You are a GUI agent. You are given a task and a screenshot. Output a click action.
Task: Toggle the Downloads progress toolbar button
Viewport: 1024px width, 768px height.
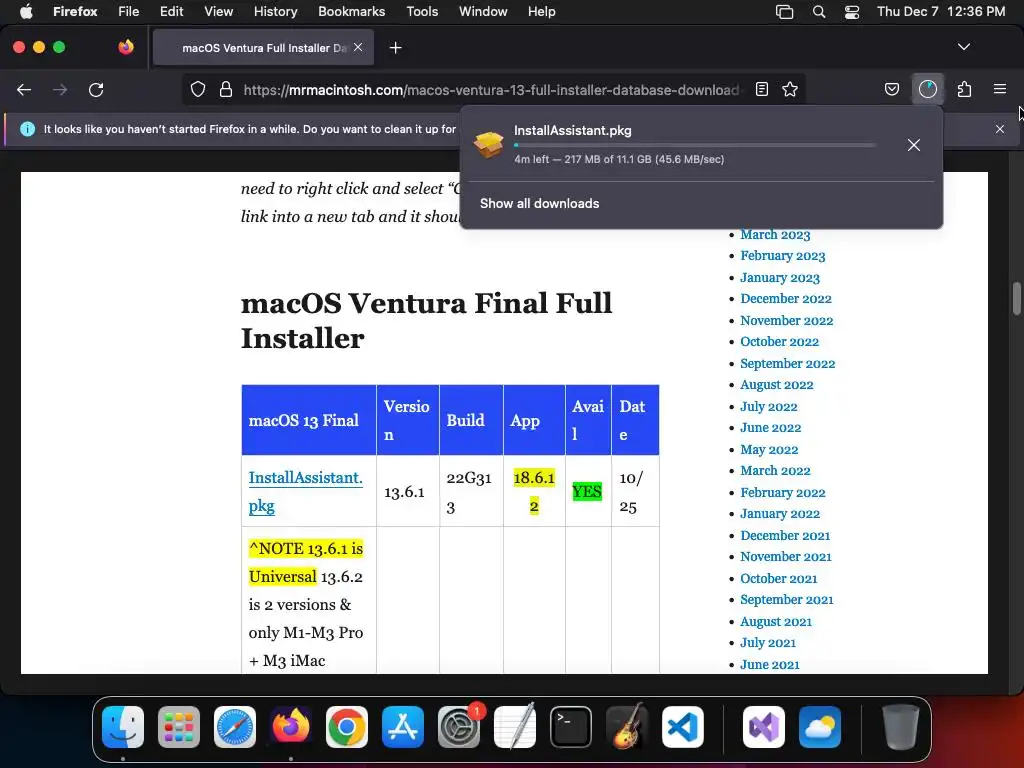928,89
